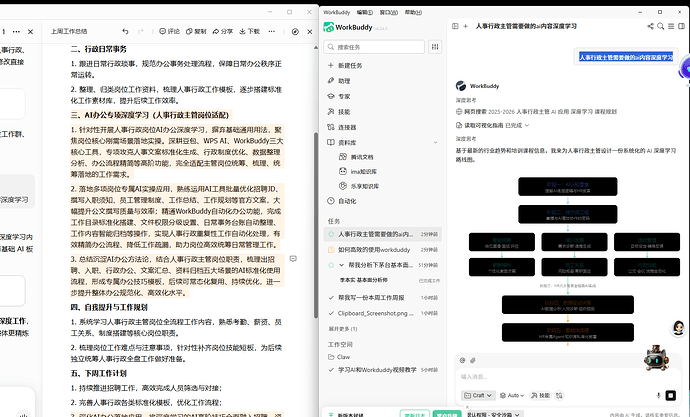Open more options ellipsis beside 下载

point(272,32)
